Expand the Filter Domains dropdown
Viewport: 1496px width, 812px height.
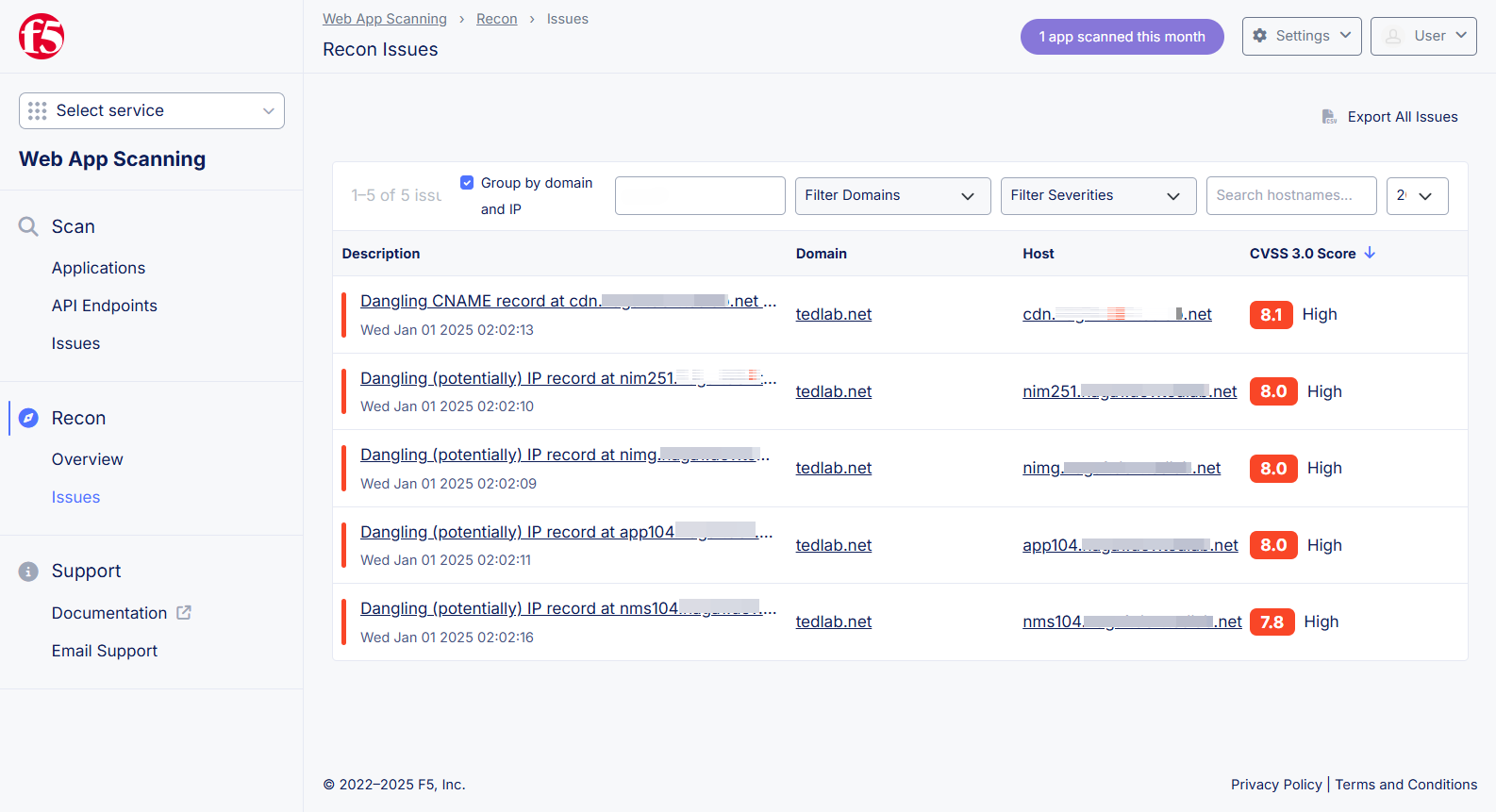(x=892, y=195)
